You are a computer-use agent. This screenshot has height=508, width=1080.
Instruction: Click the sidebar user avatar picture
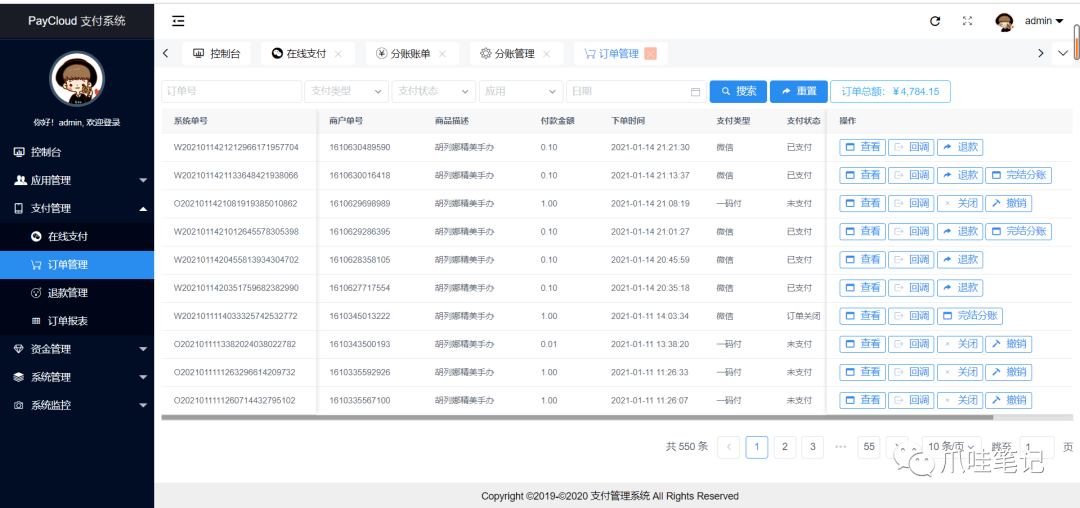pyautogui.click(x=77, y=79)
